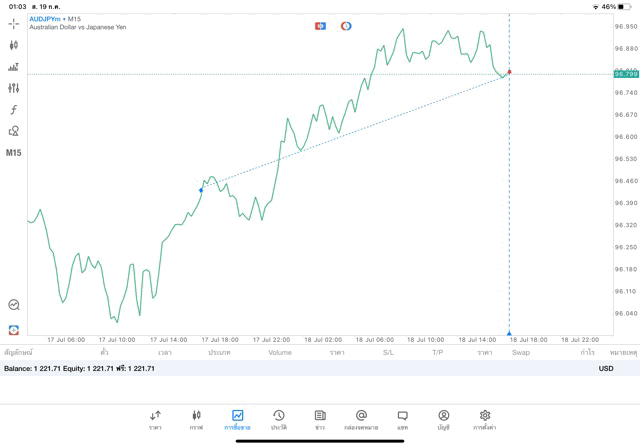The height and width of the screenshot is (447, 640).
Task: Click the 96.799 current price label
Action: coord(626,74)
